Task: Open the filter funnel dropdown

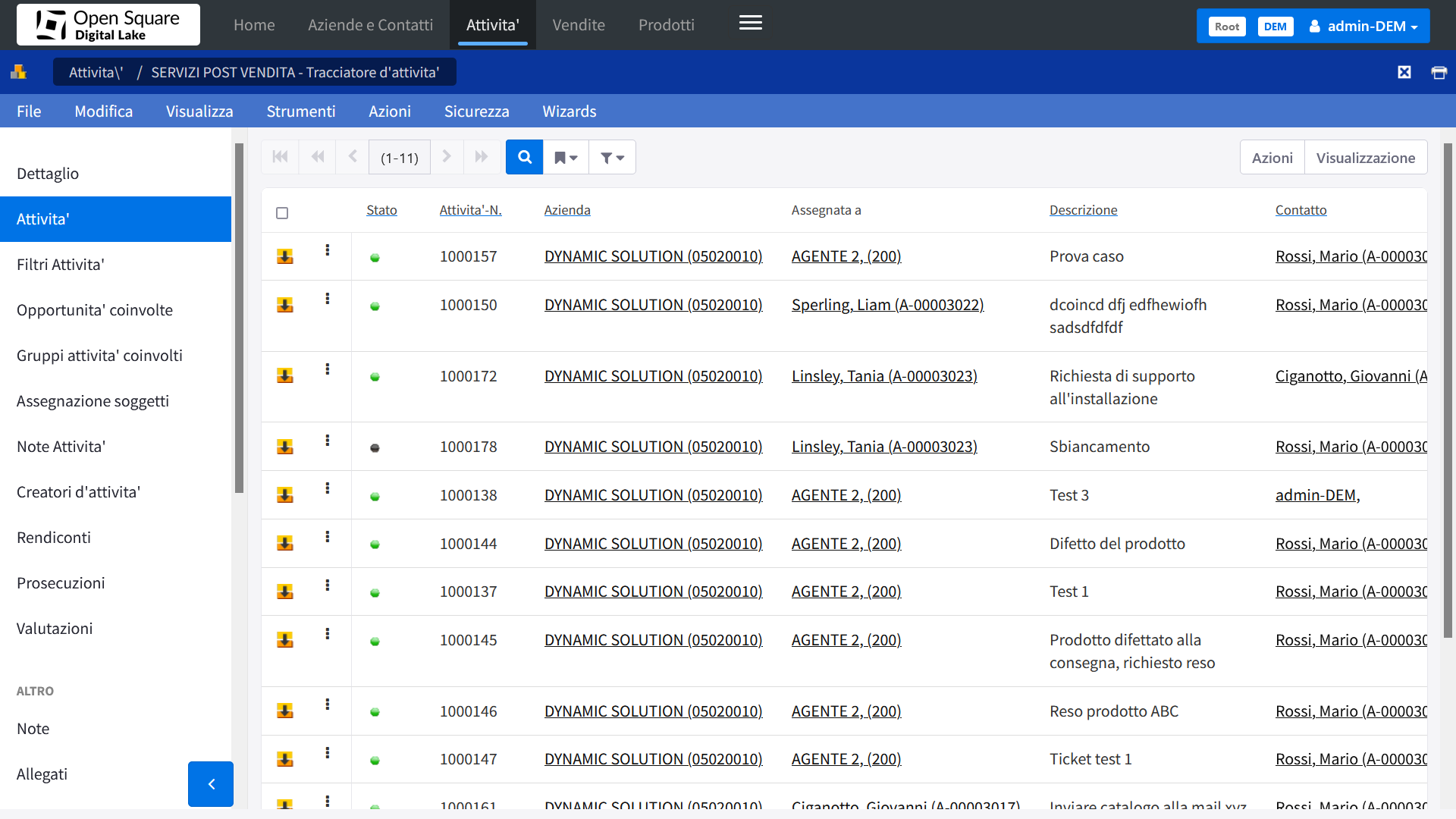Action: [612, 157]
